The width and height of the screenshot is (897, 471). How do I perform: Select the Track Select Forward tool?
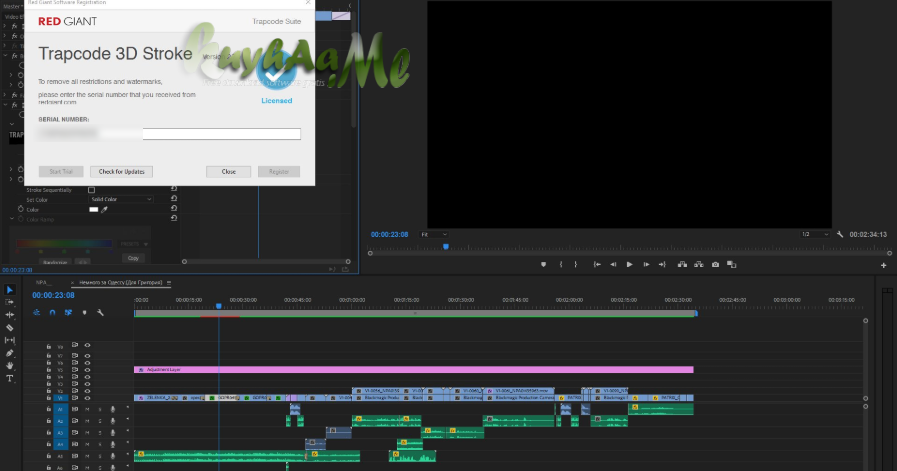pyautogui.click(x=10, y=302)
